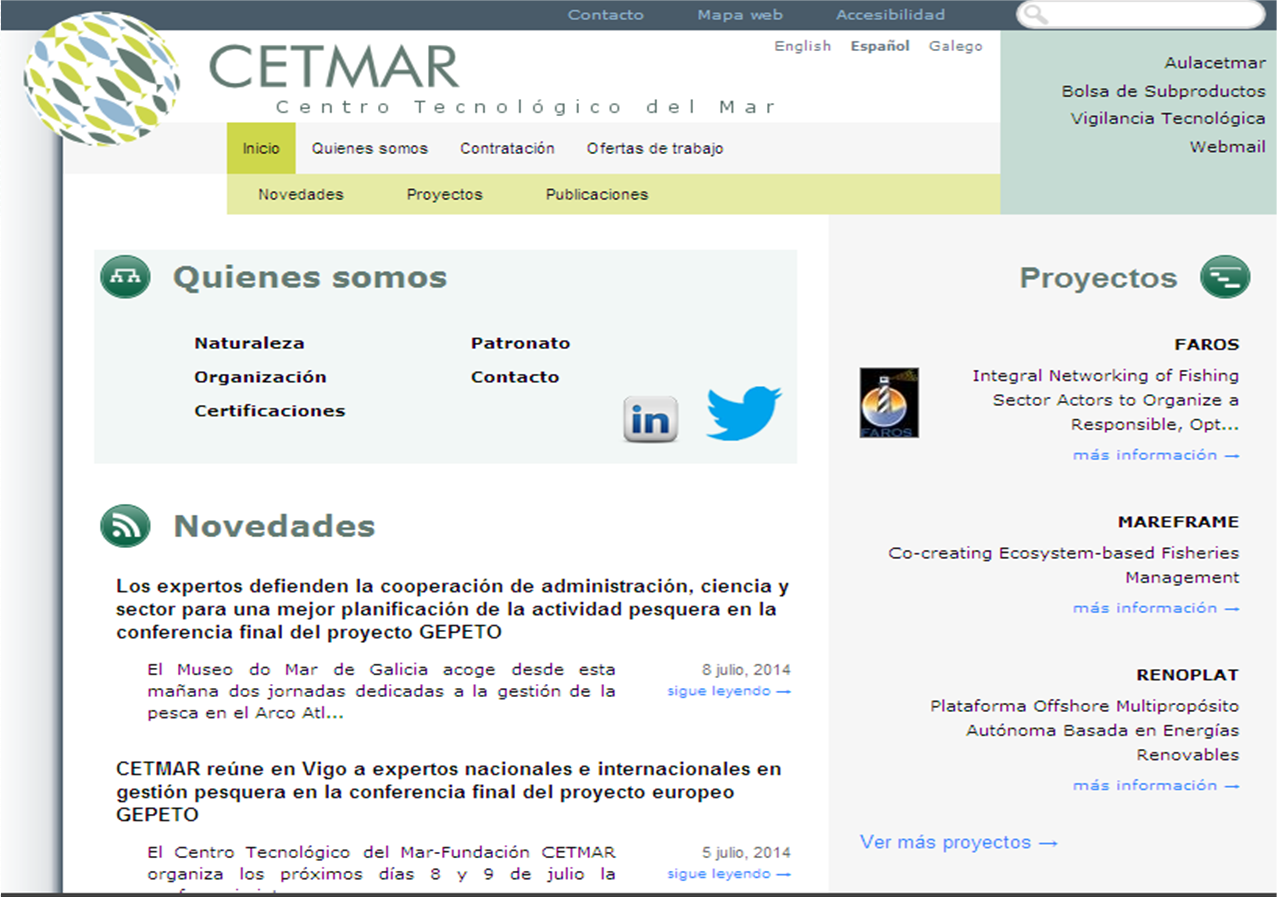This screenshot has height=897, width=1277.
Task: Open the Bolsa de Subproductos link
Action: click(1163, 91)
